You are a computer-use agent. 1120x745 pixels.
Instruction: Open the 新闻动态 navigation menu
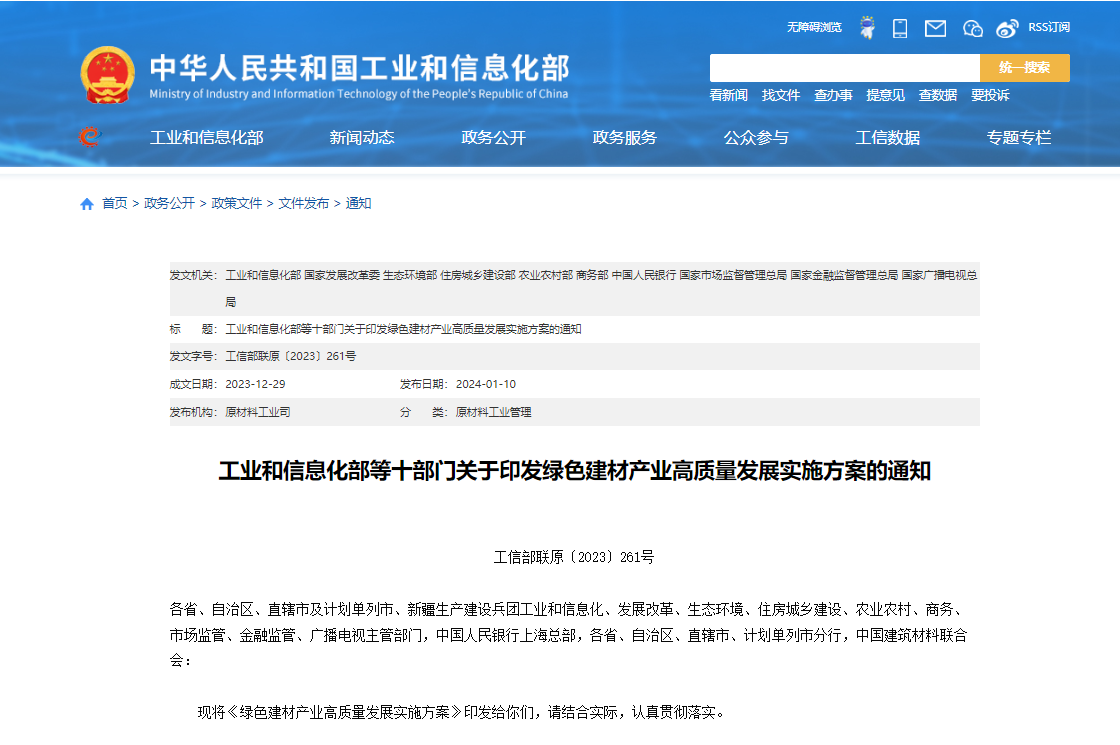(x=360, y=138)
